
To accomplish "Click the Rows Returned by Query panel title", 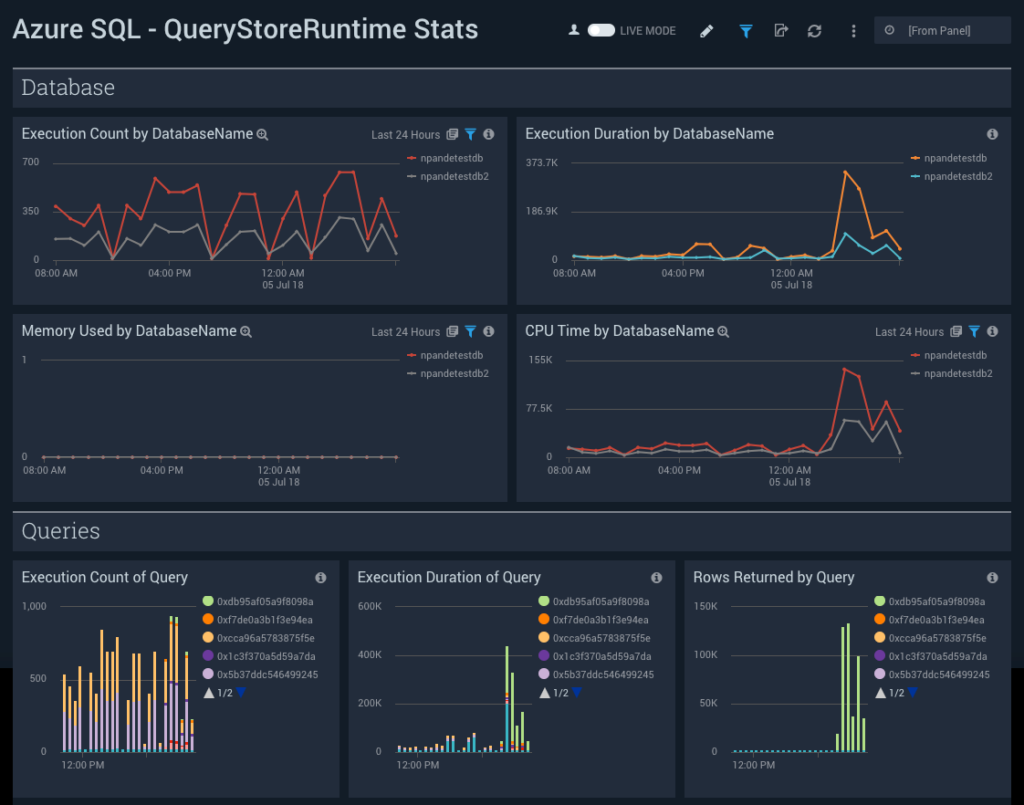I will click(x=773, y=577).
